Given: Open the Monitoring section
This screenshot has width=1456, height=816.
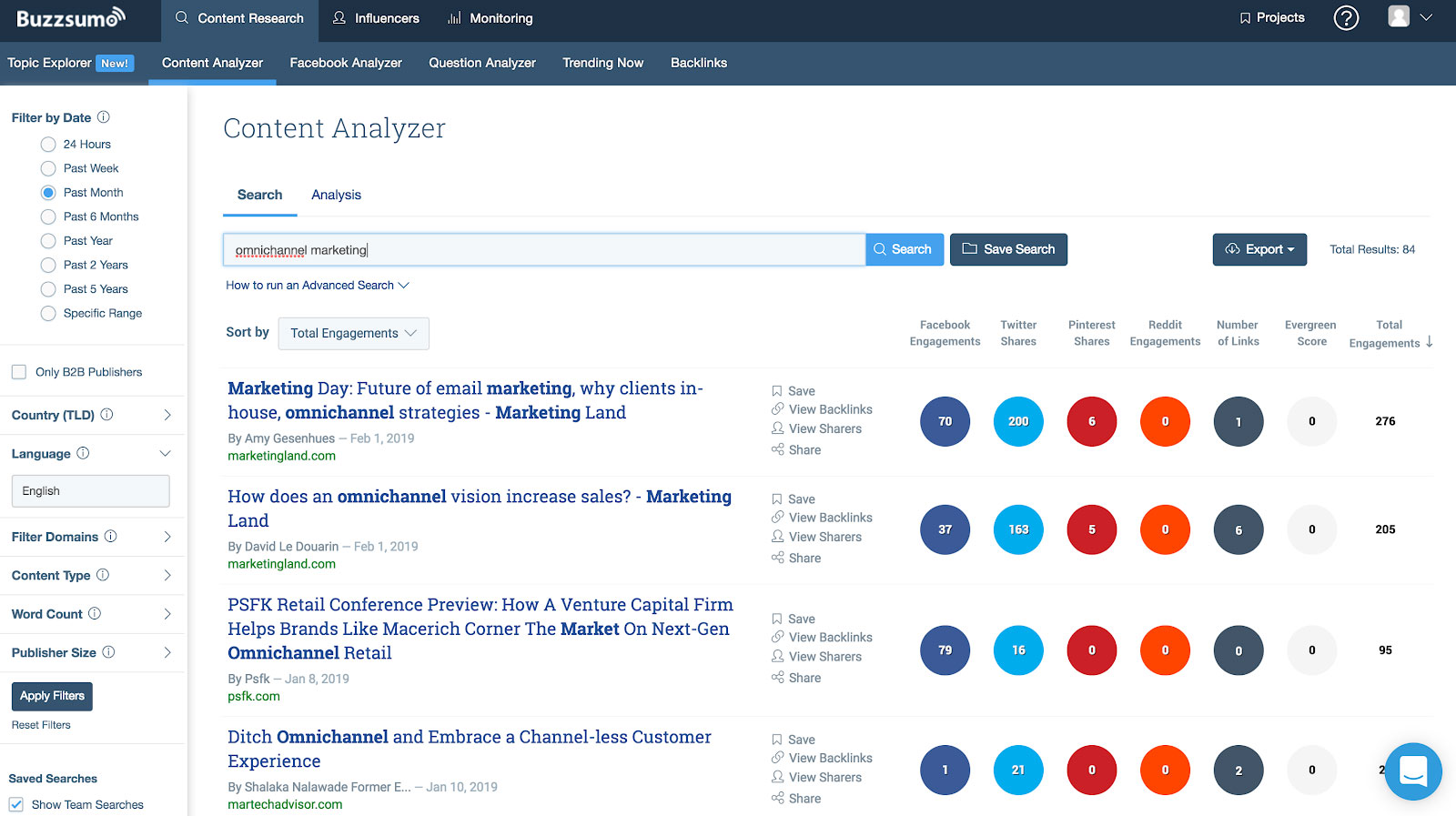Looking at the screenshot, I should click(490, 18).
